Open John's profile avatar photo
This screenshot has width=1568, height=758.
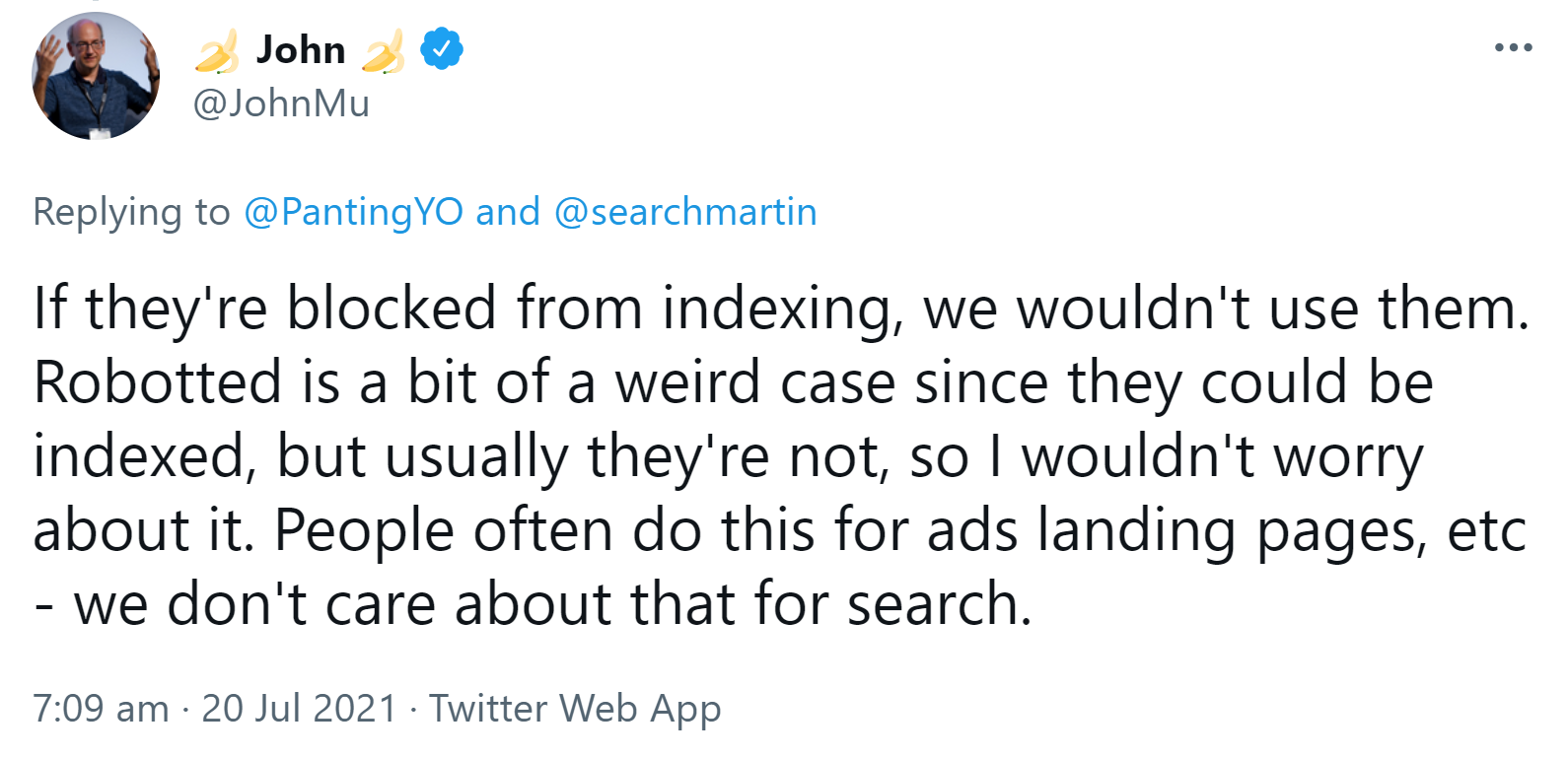96,76
